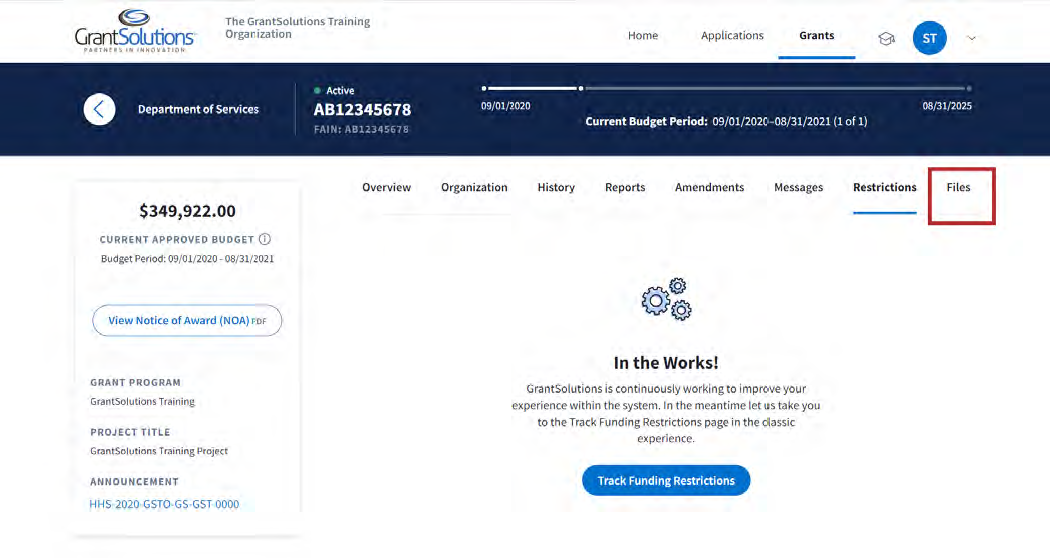Go to Applications in top navigation
Screen dimensions: 1050x558
pyautogui.click(x=732, y=36)
